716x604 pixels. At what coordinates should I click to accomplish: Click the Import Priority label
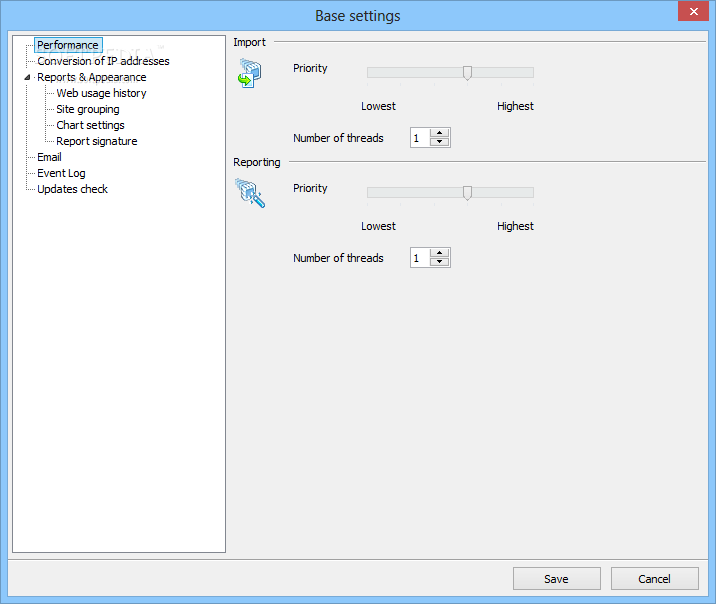311,68
